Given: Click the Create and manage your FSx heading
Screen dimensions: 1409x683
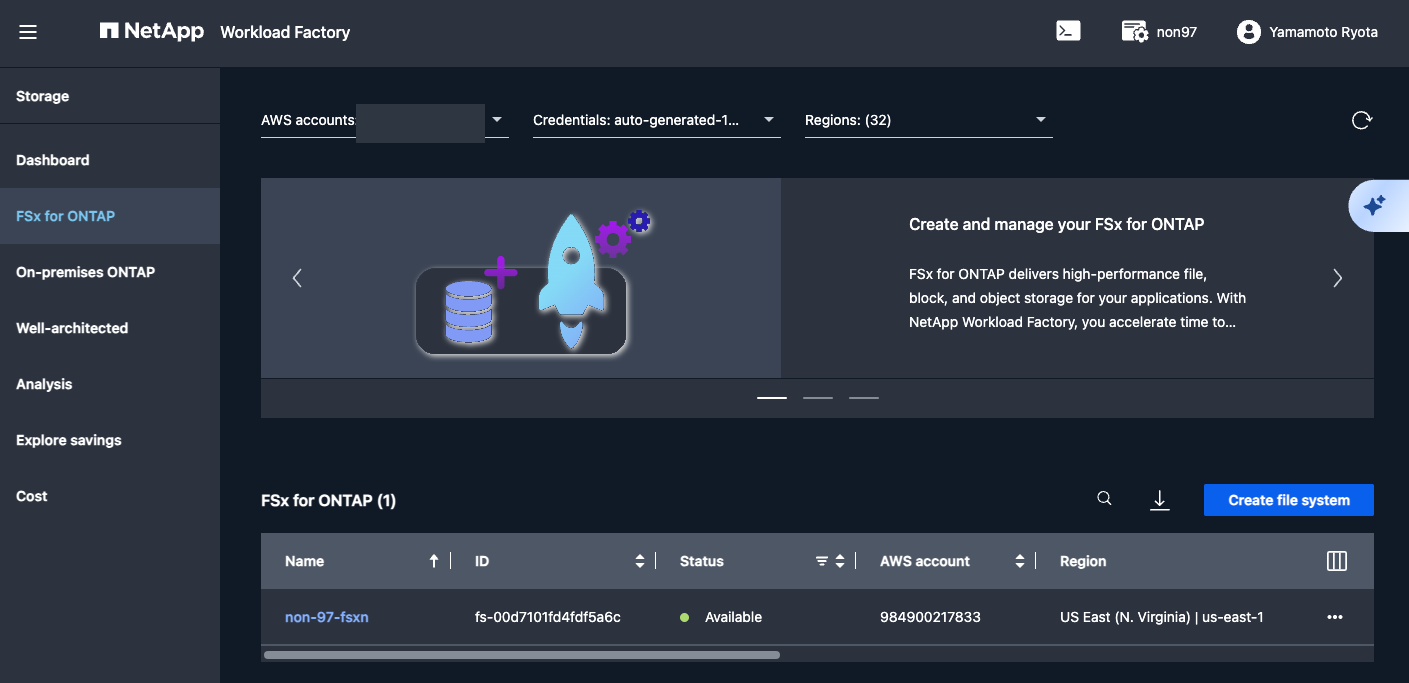Looking at the screenshot, I should click(1056, 224).
